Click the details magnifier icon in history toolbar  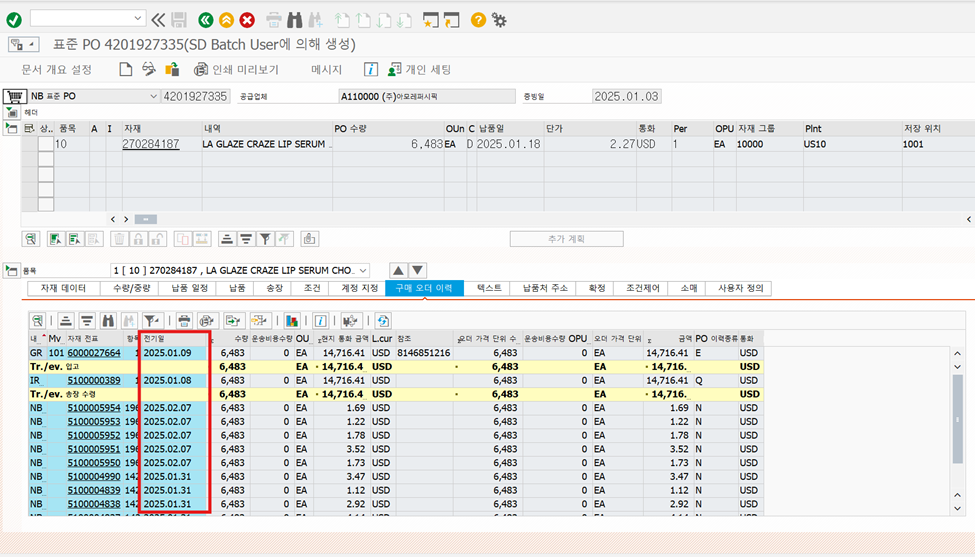[37, 321]
